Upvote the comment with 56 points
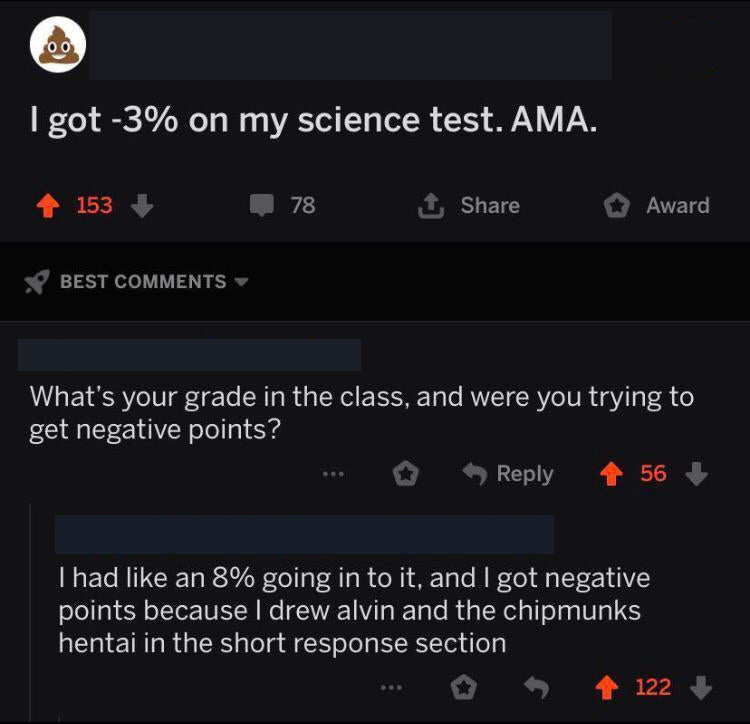Image resolution: width=750 pixels, height=724 pixels. pyautogui.click(x=611, y=474)
